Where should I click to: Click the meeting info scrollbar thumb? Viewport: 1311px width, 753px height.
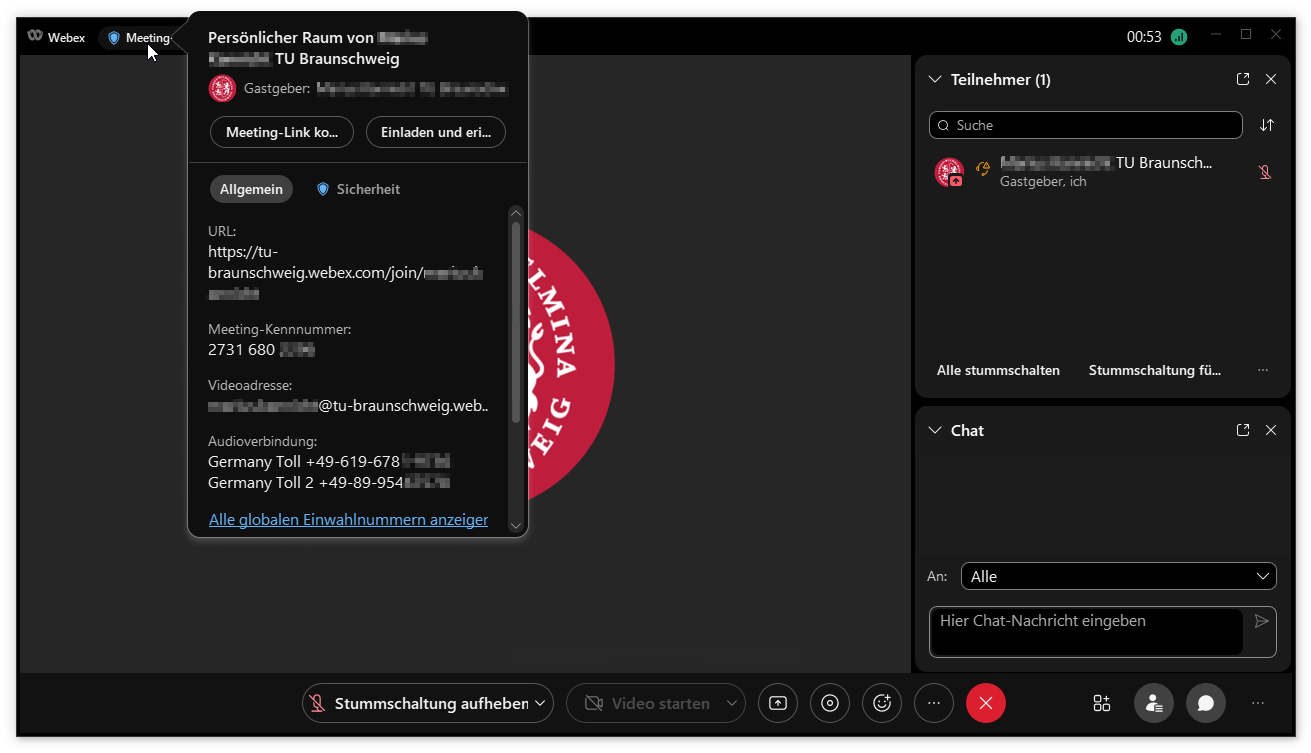click(516, 322)
